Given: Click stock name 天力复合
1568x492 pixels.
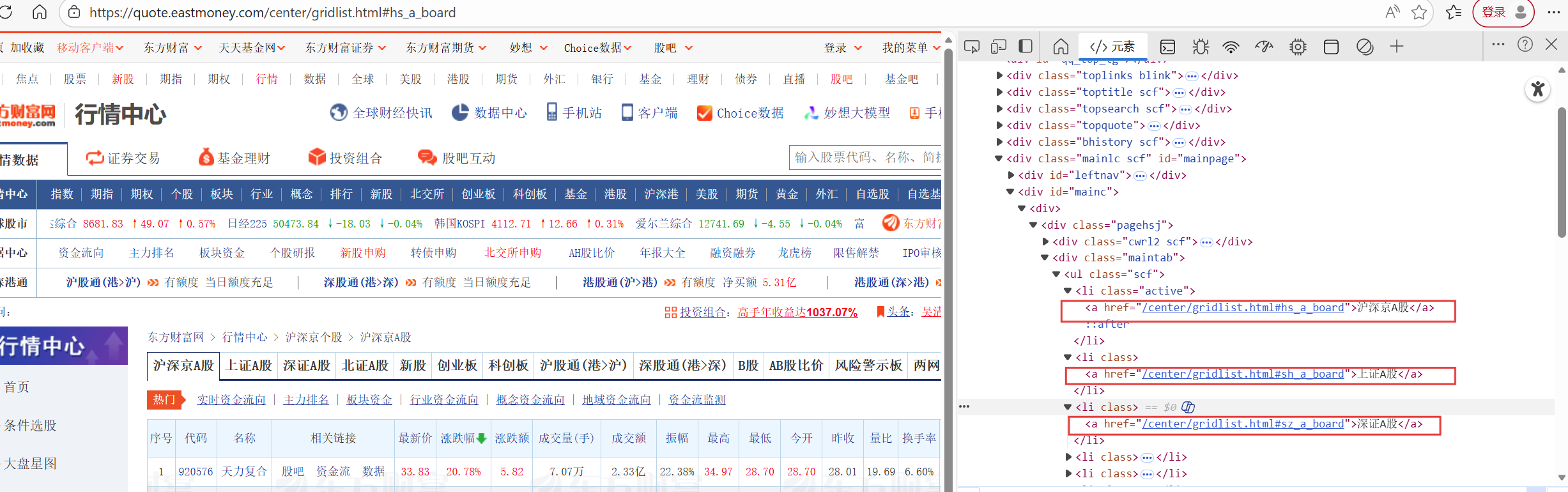Looking at the screenshot, I should tap(244, 472).
